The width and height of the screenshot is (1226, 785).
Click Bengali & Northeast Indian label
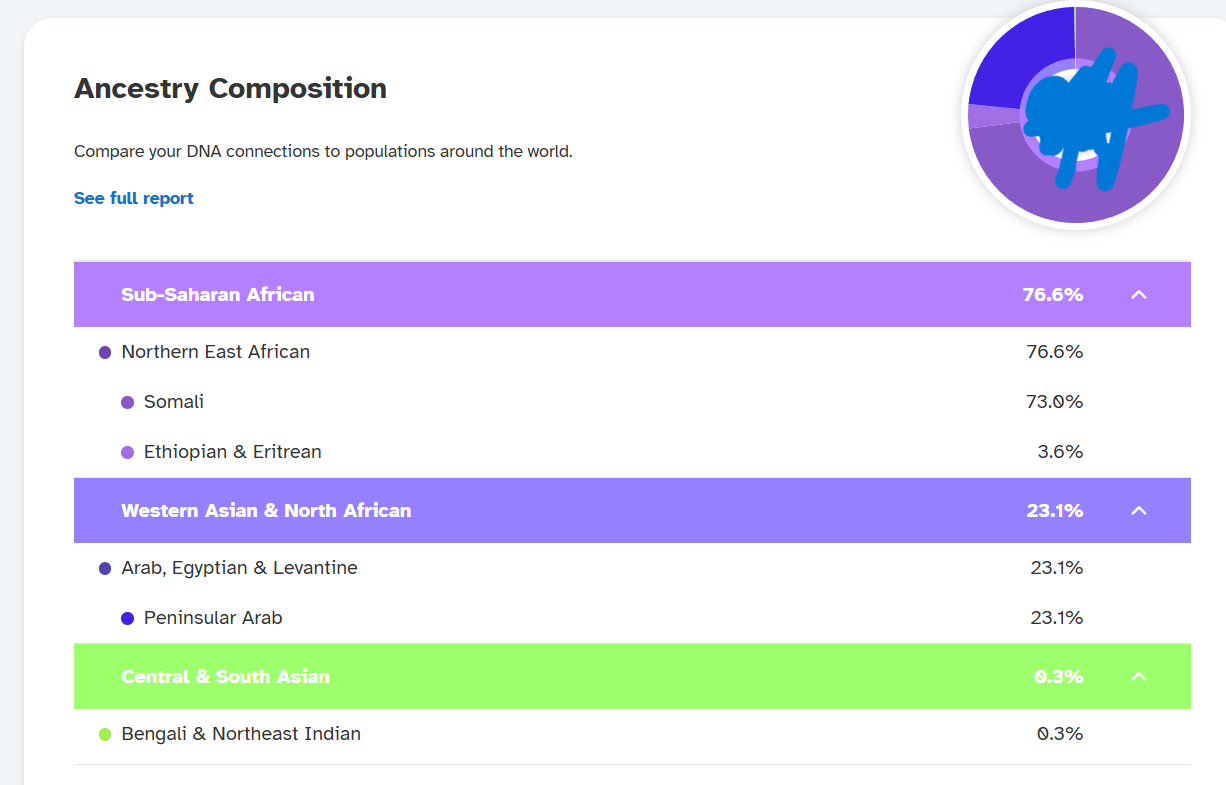pyautogui.click(x=240, y=734)
